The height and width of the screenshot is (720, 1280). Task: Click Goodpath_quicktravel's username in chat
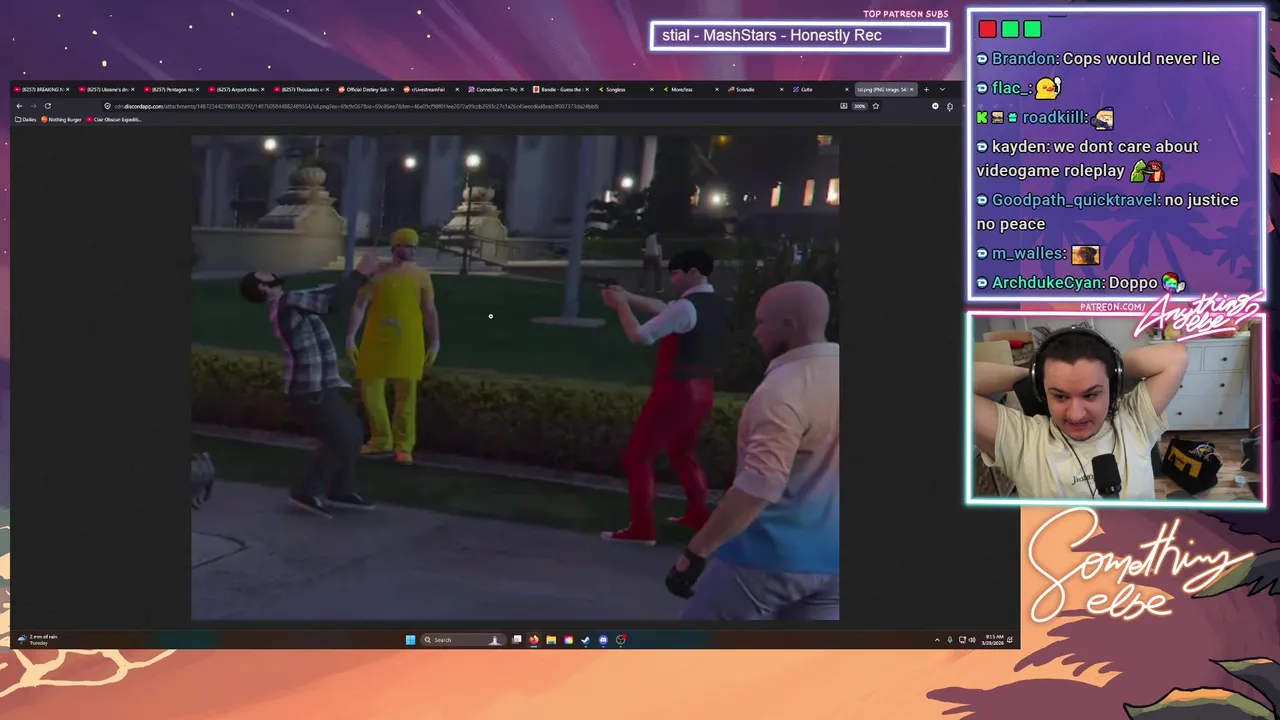click(1074, 200)
